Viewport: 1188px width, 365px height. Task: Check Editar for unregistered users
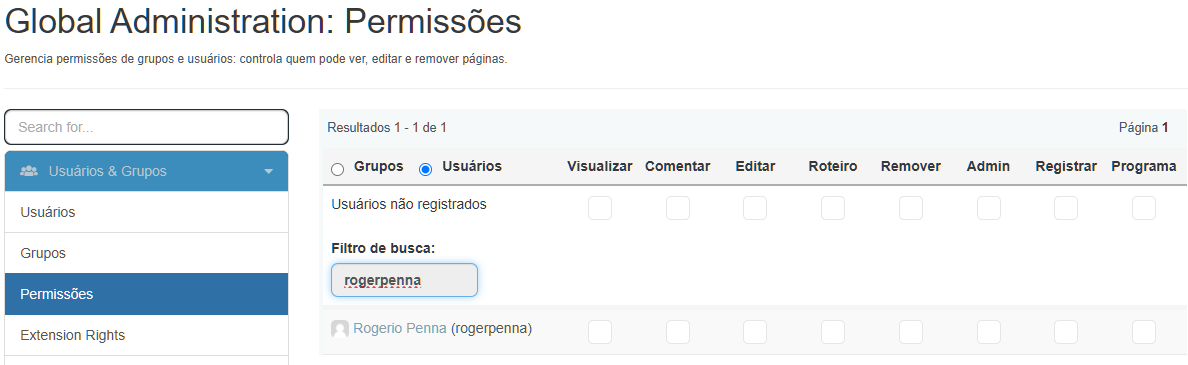[x=755, y=208]
